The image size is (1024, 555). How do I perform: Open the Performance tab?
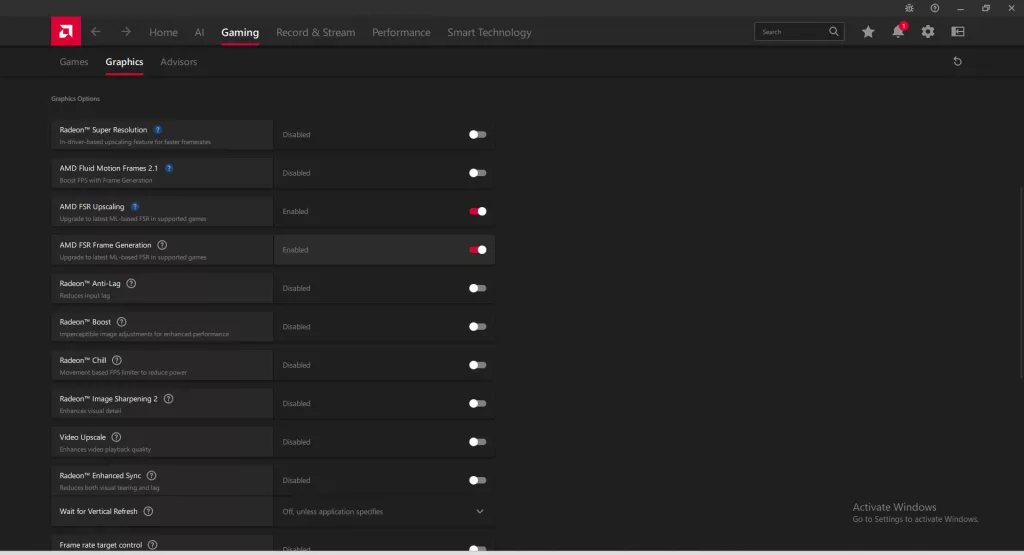tap(401, 32)
